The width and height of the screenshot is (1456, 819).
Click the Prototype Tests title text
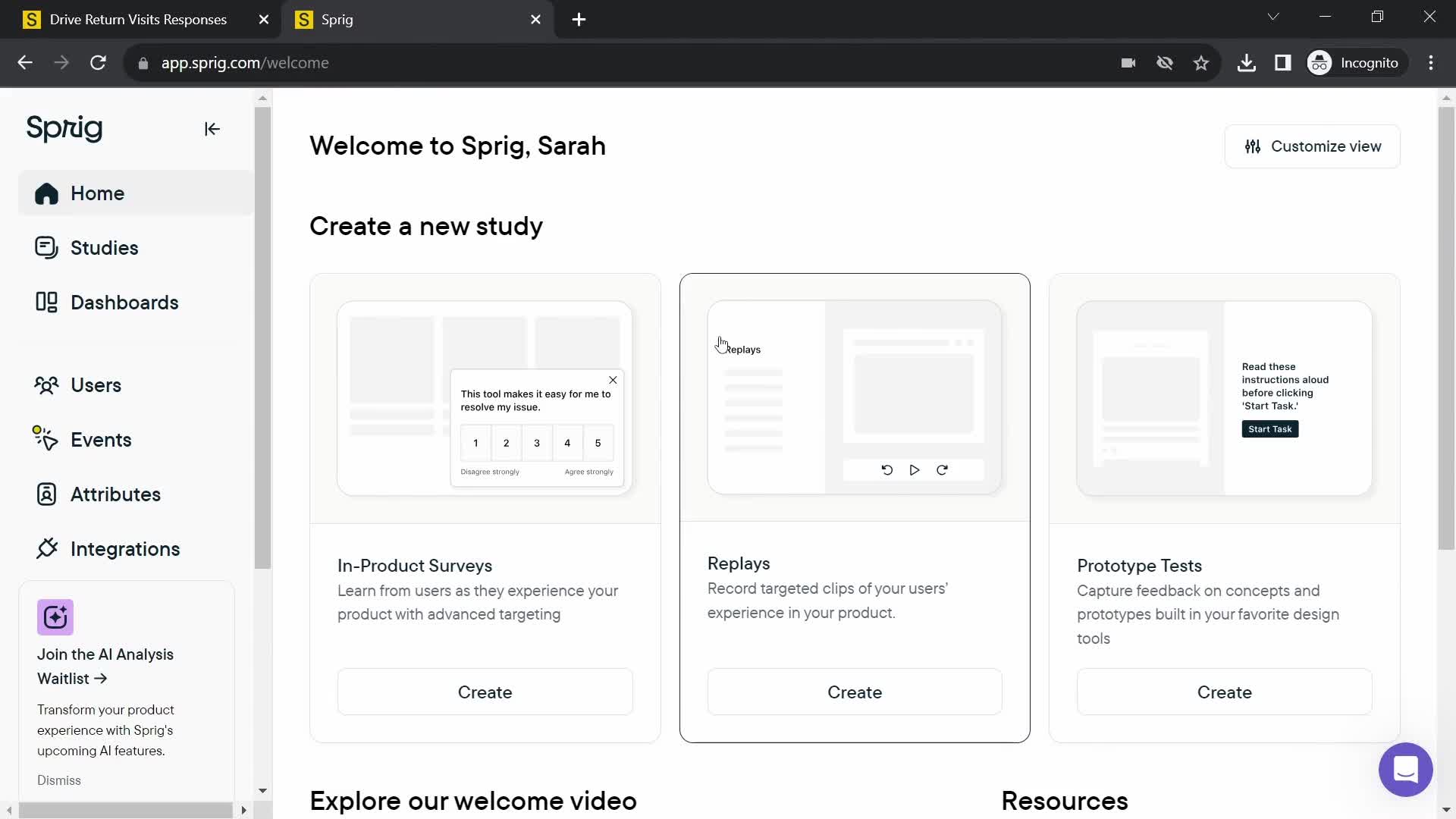click(1139, 566)
